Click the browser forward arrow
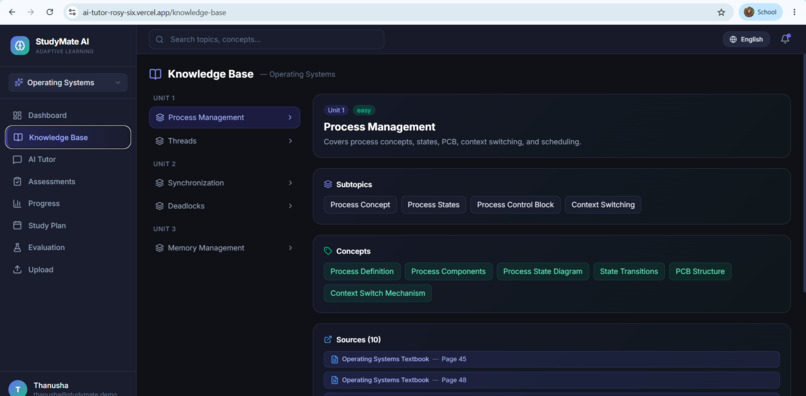806x396 pixels. (x=31, y=12)
